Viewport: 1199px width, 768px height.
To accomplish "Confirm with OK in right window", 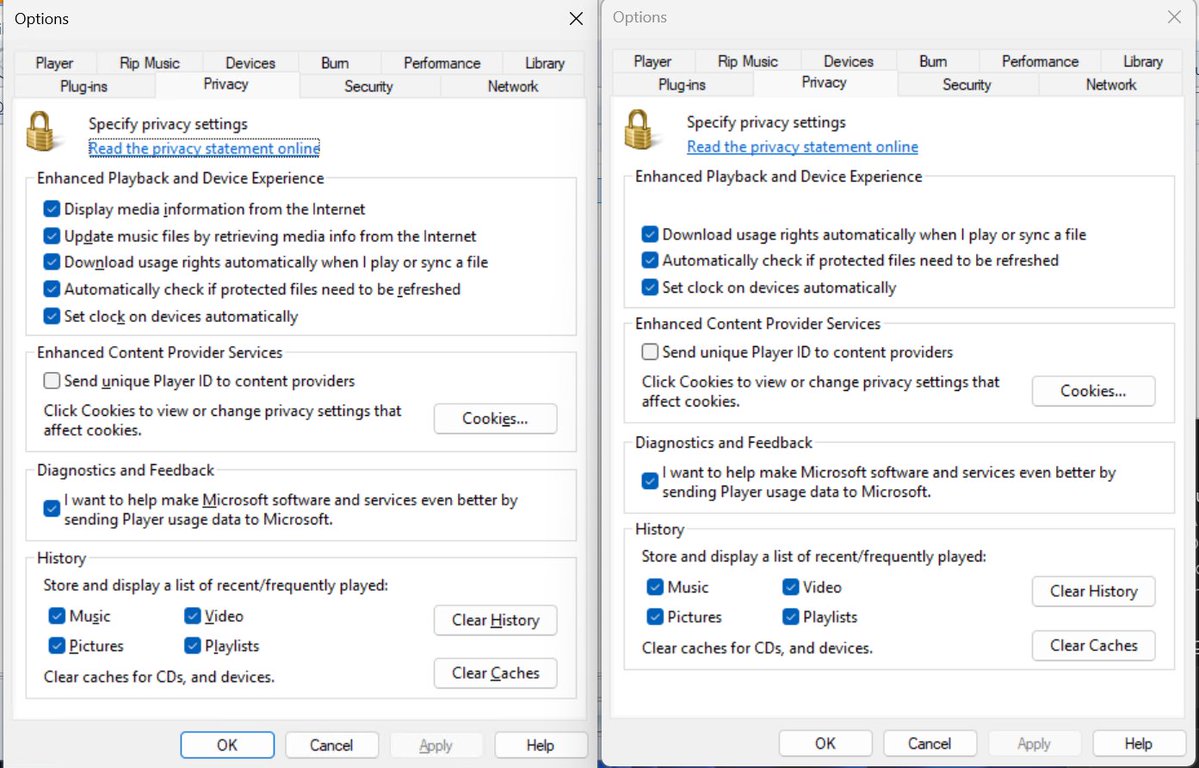I will click(x=825, y=744).
